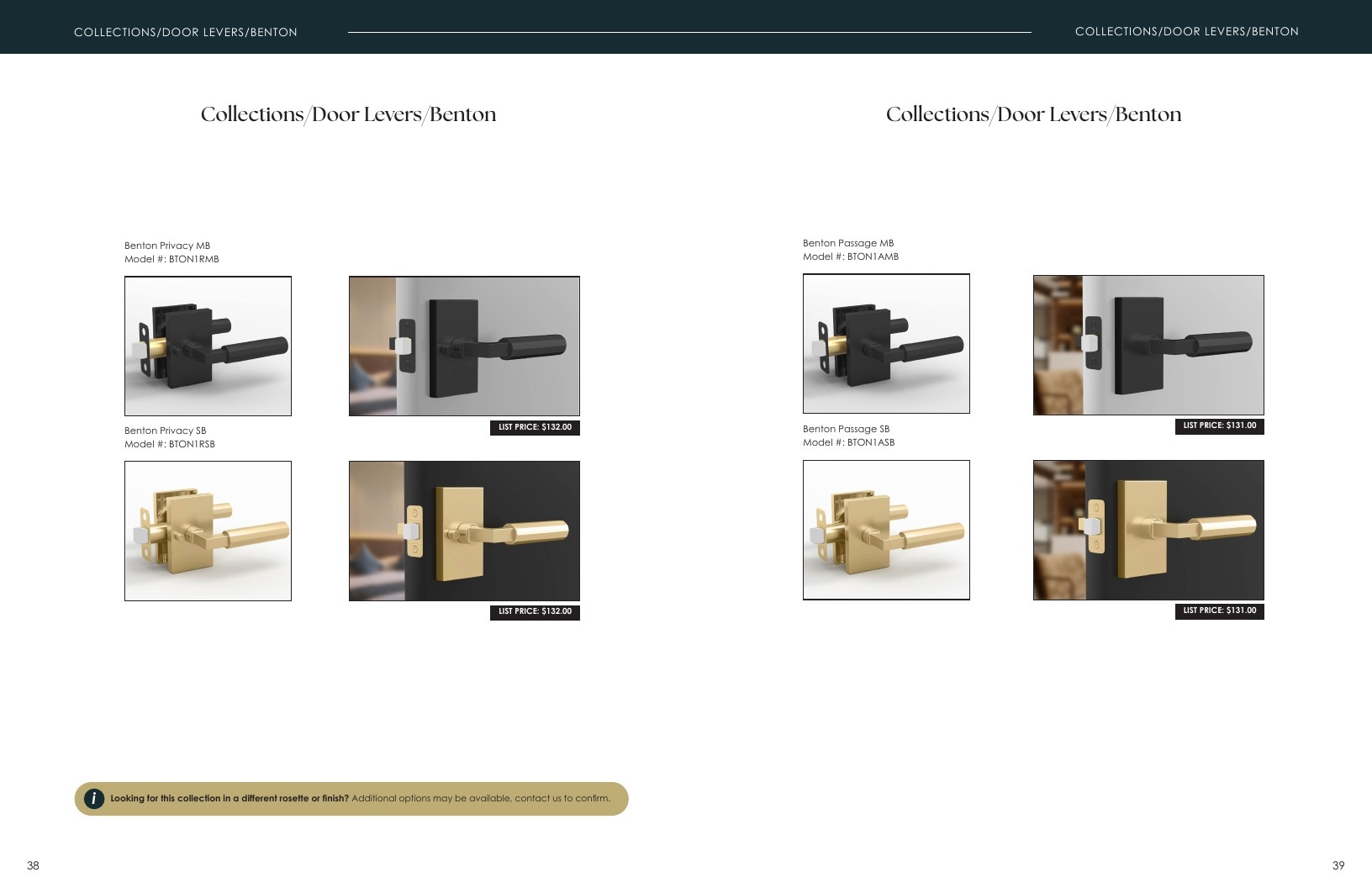Click page number 39
The height and width of the screenshot is (888, 1372).
coord(1338,865)
